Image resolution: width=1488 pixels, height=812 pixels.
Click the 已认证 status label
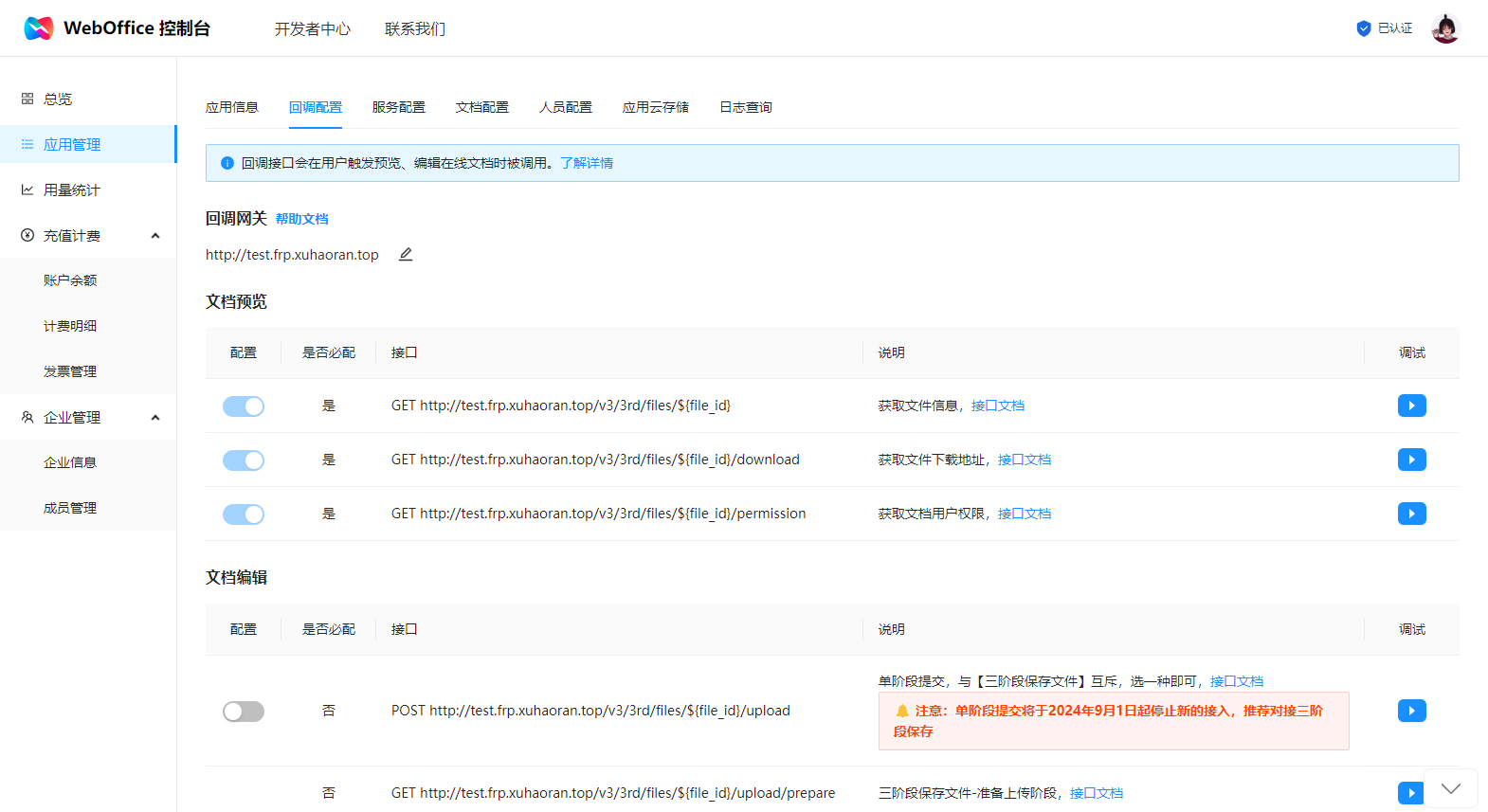coord(1395,28)
